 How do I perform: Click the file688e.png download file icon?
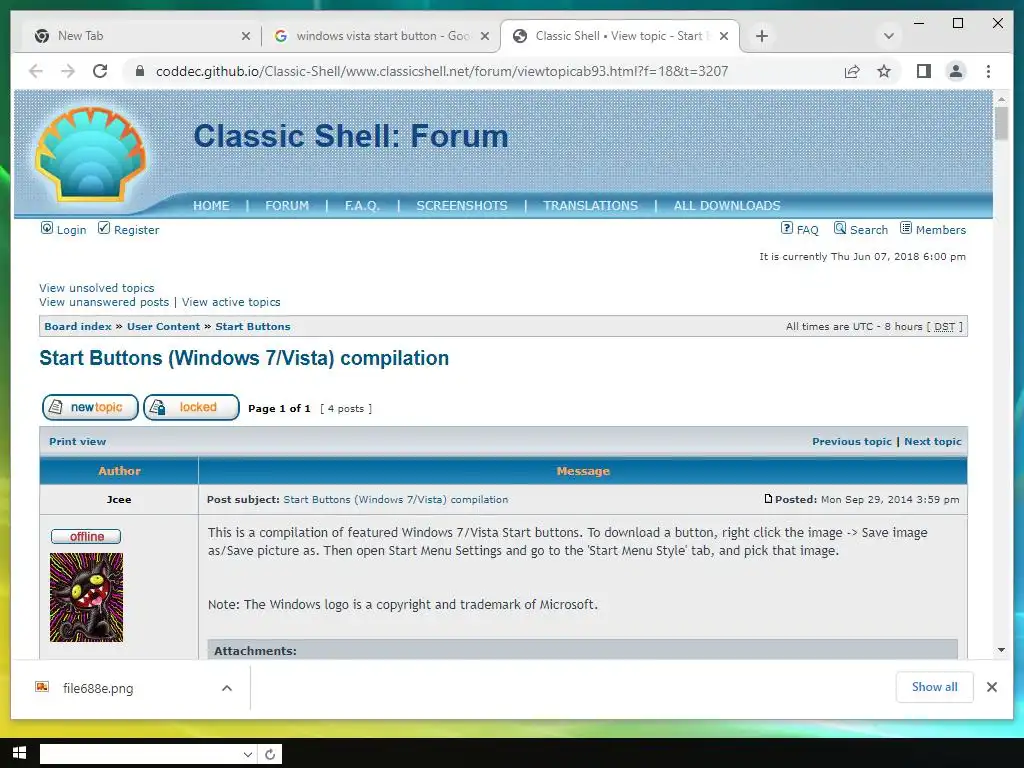coord(42,687)
